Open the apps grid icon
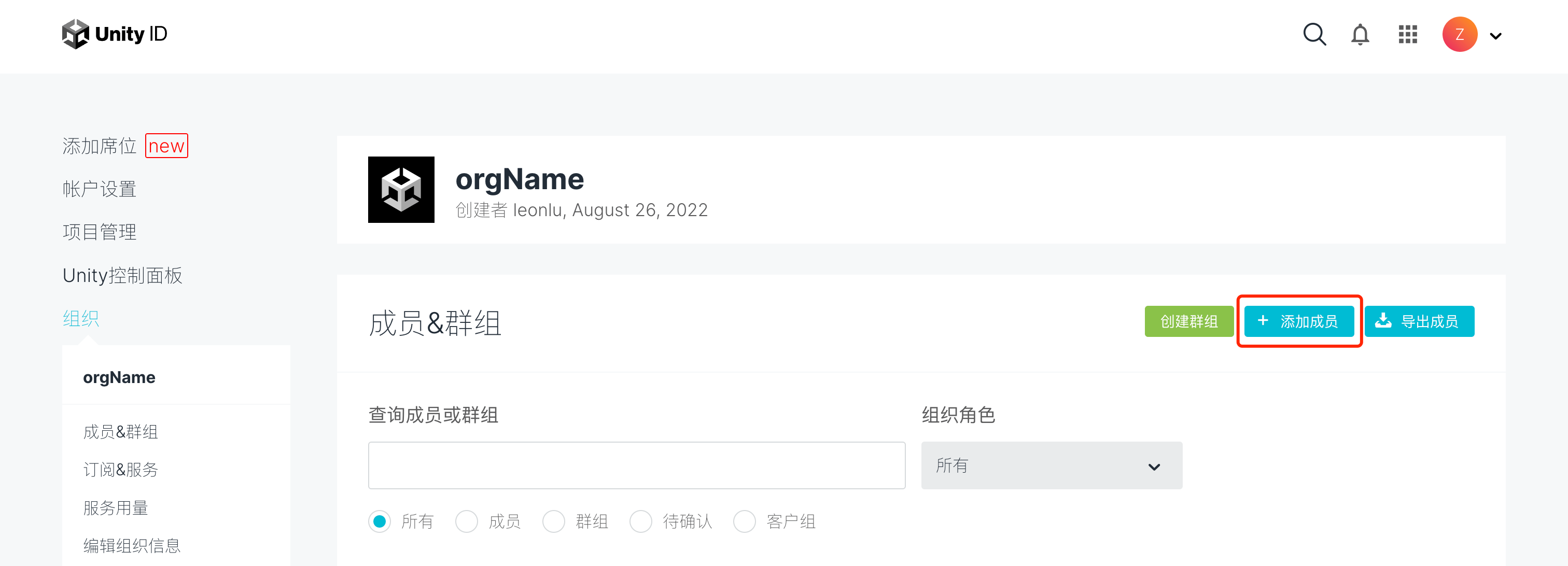This screenshot has width=1568, height=566. coord(1407,35)
